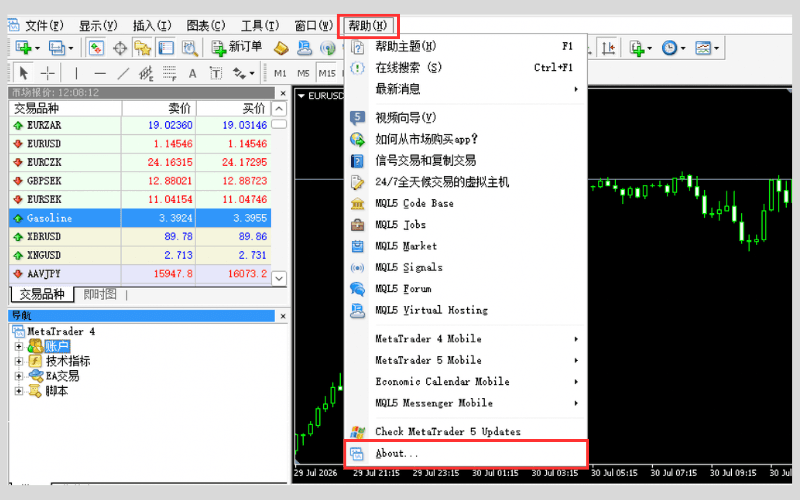The image size is (800, 500).
Task: Switch chart to M5 timeframe
Action: pyautogui.click(x=303, y=73)
